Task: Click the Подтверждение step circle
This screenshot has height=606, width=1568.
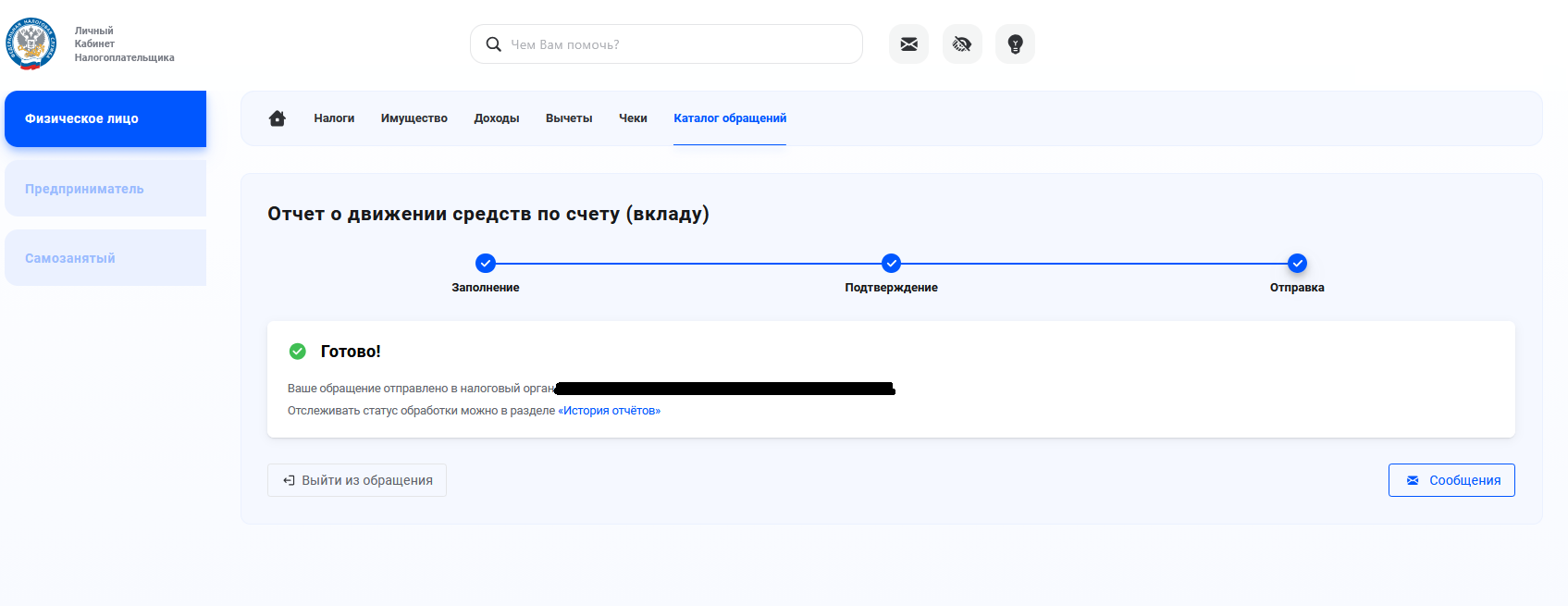Action: coord(891,264)
